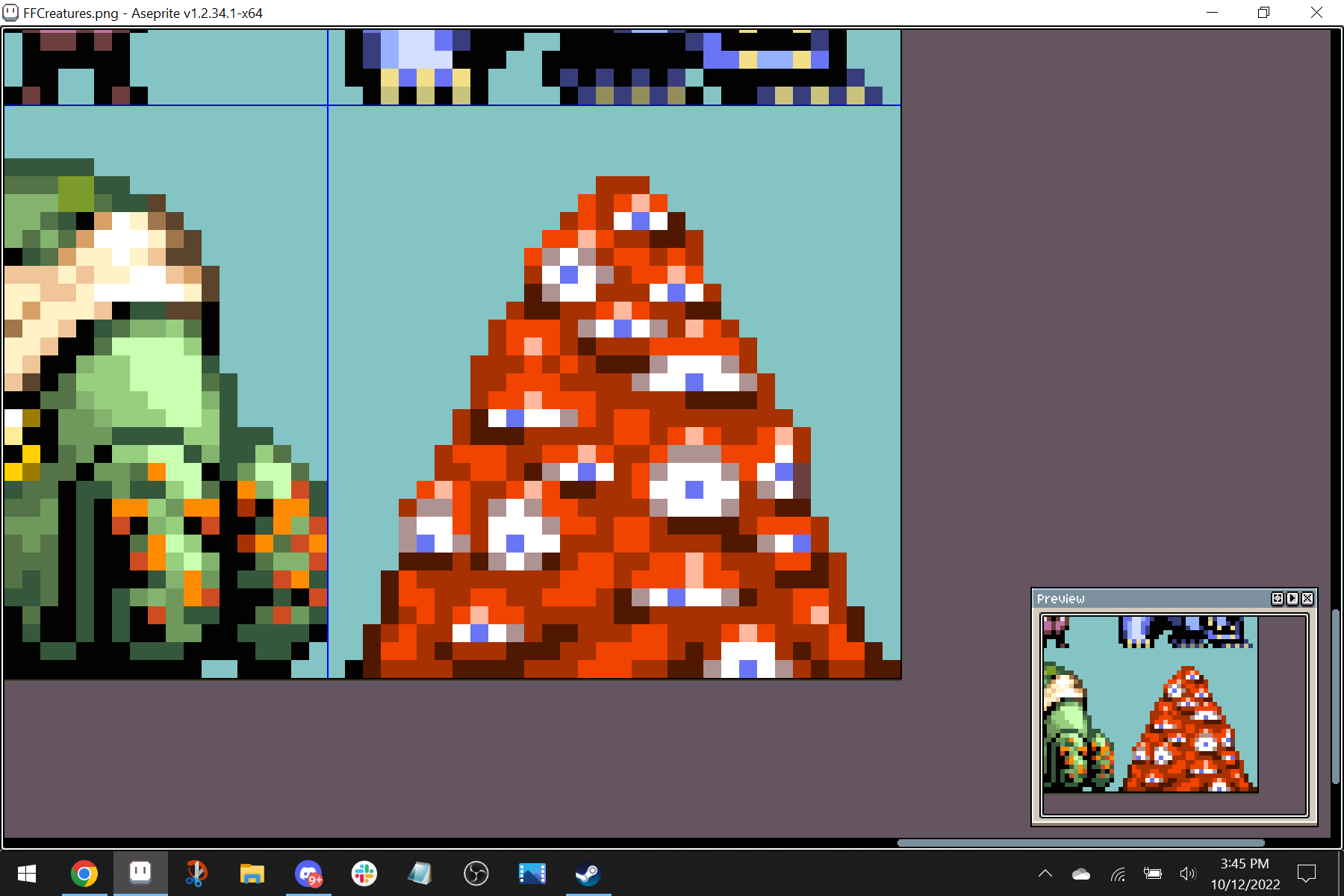Image resolution: width=1344 pixels, height=896 pixels.
Task: Close the Aseprite window
Action: [1316, 13]
